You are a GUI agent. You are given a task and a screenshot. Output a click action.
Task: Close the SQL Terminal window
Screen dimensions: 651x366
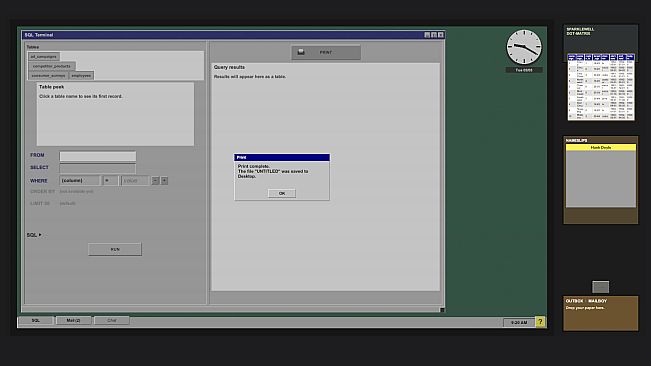tap(441, 35)
